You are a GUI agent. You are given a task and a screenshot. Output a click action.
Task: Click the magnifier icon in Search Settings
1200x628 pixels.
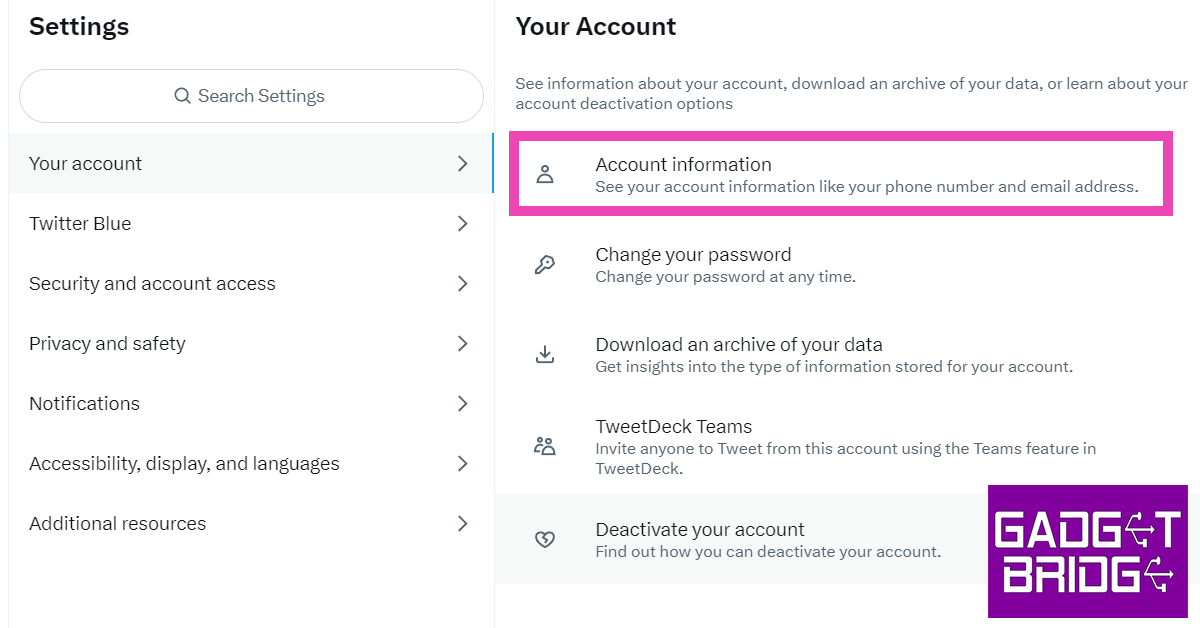click(182, 96)
